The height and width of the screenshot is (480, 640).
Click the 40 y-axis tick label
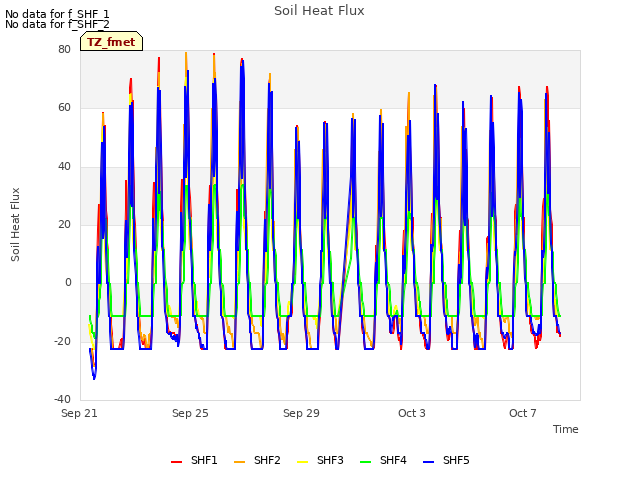coord(64,167)
